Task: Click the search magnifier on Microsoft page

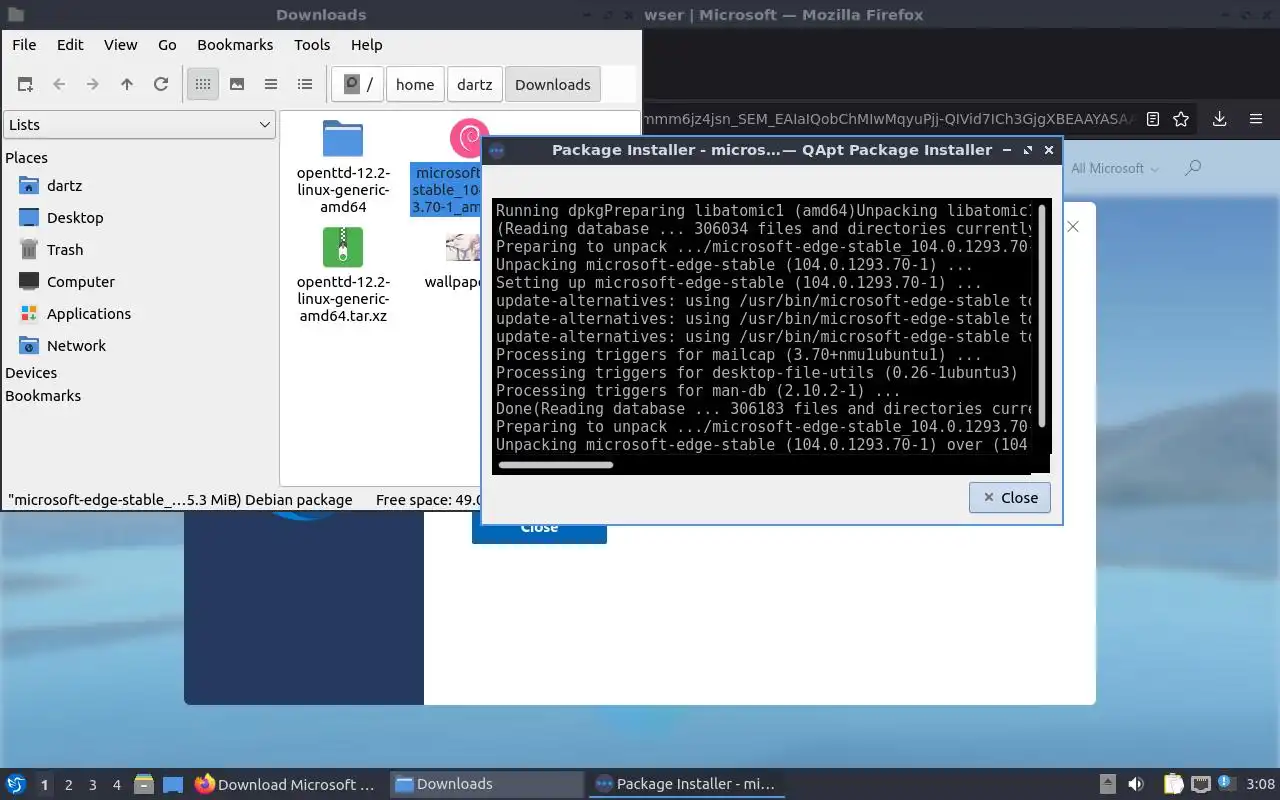Action: 1193,168
